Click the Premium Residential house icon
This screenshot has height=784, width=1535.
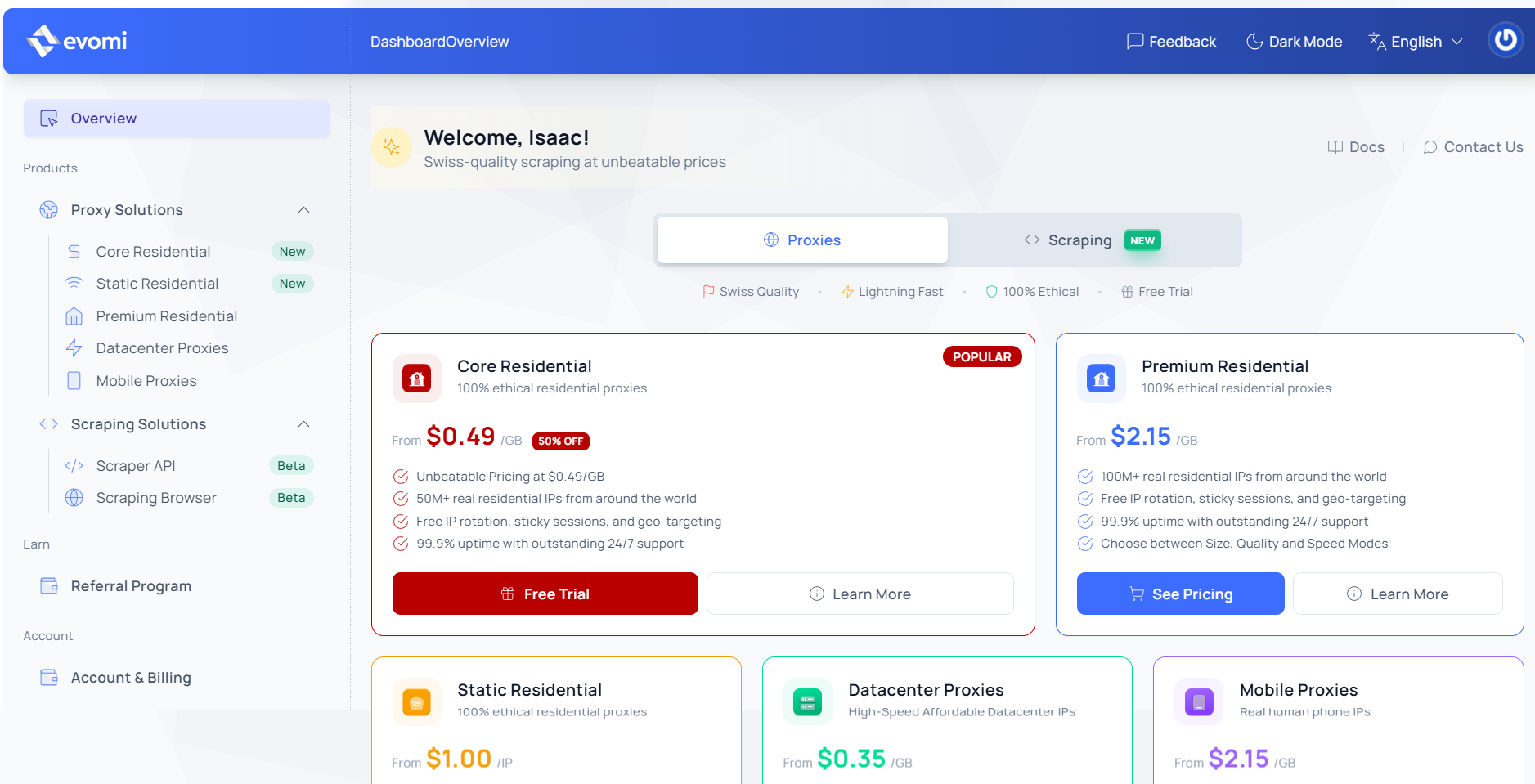74,316
